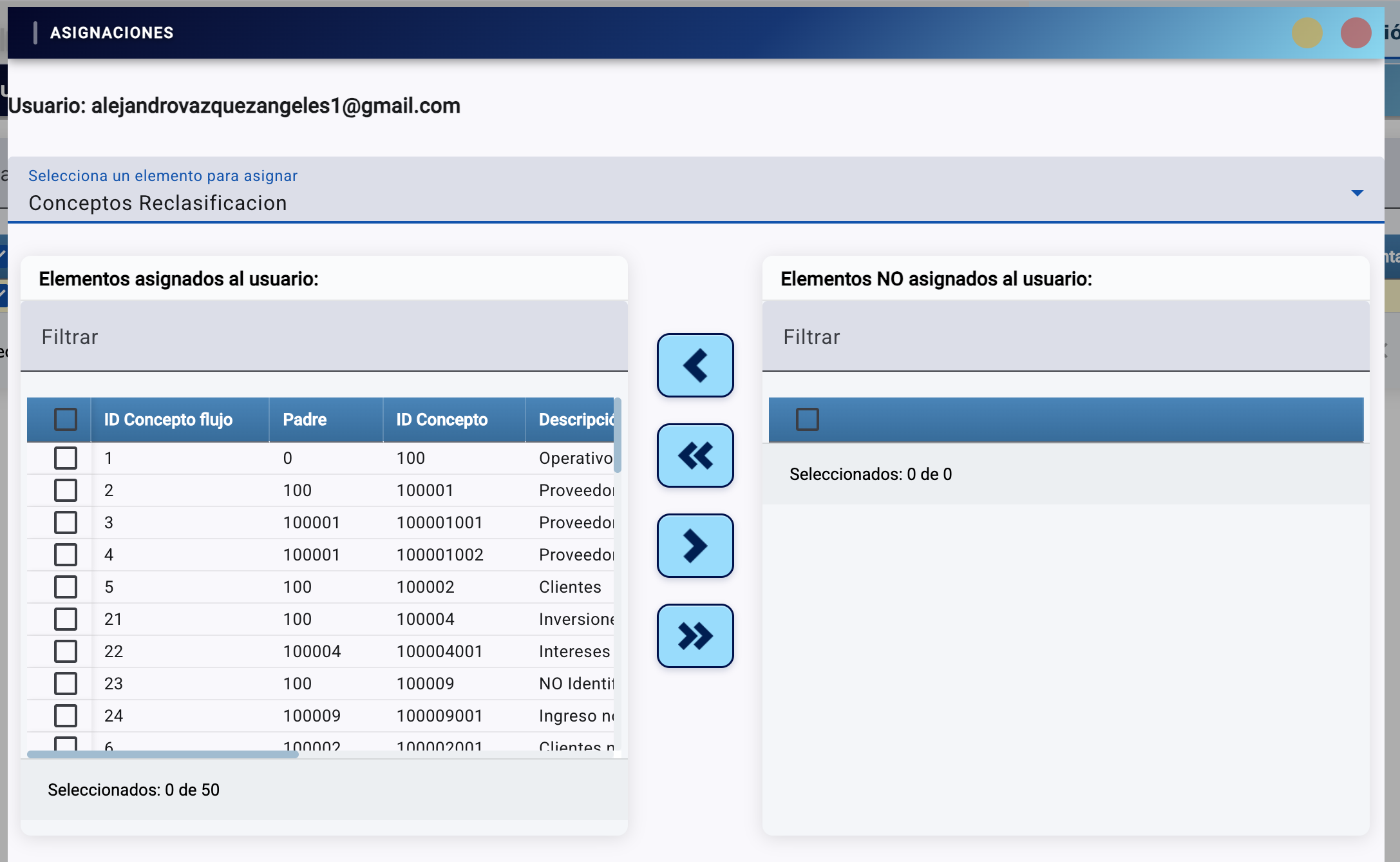The image size is (1400, 862).
Task: Sort by ID Concepto flujo column header
Action: 168,420
